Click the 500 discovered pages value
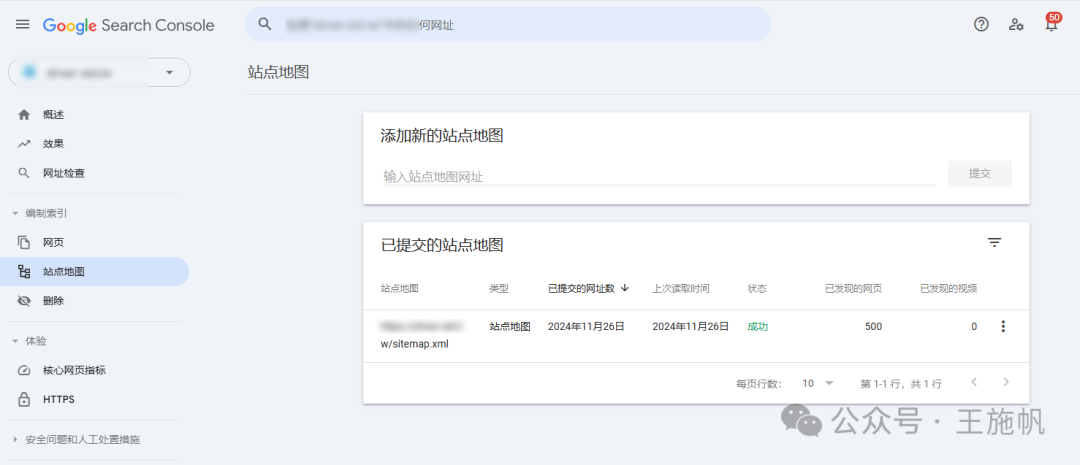This screenshot has width=1080, height=465. (x=873, y=327)
